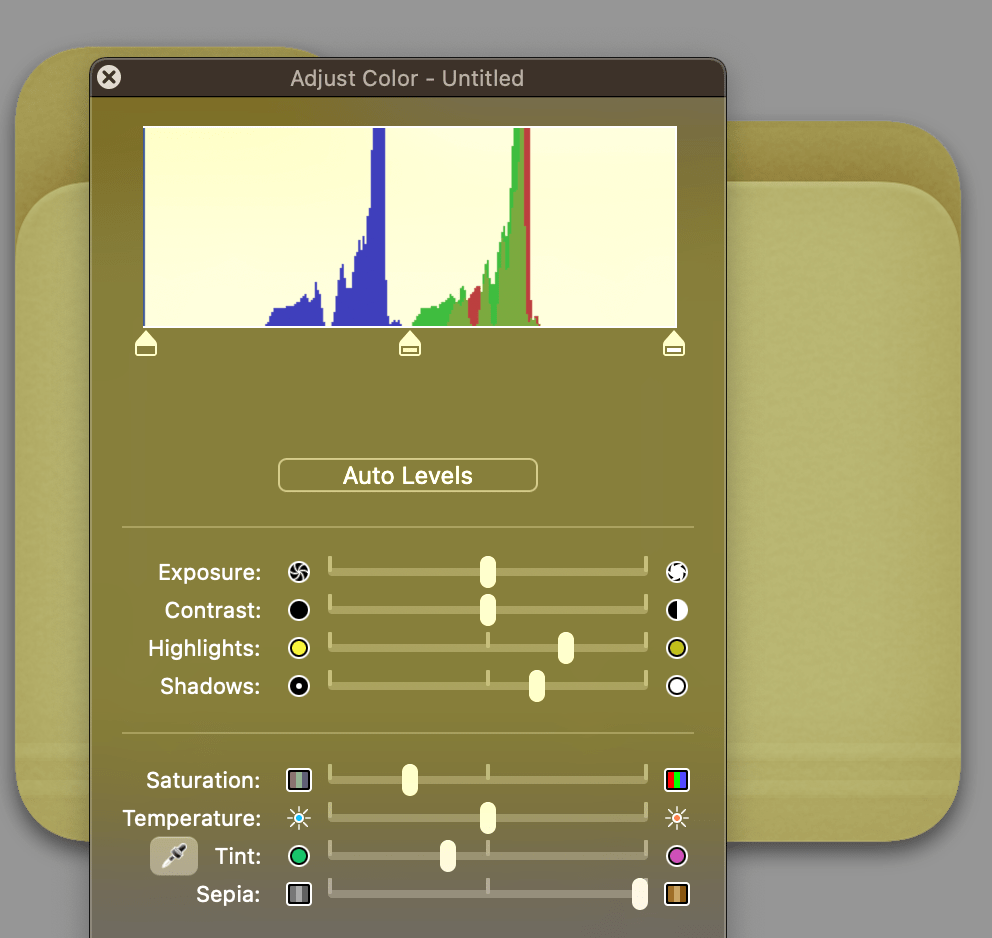Click the Temperature label
The height and width of the screenshot is (938, 992).
point(192,818)
